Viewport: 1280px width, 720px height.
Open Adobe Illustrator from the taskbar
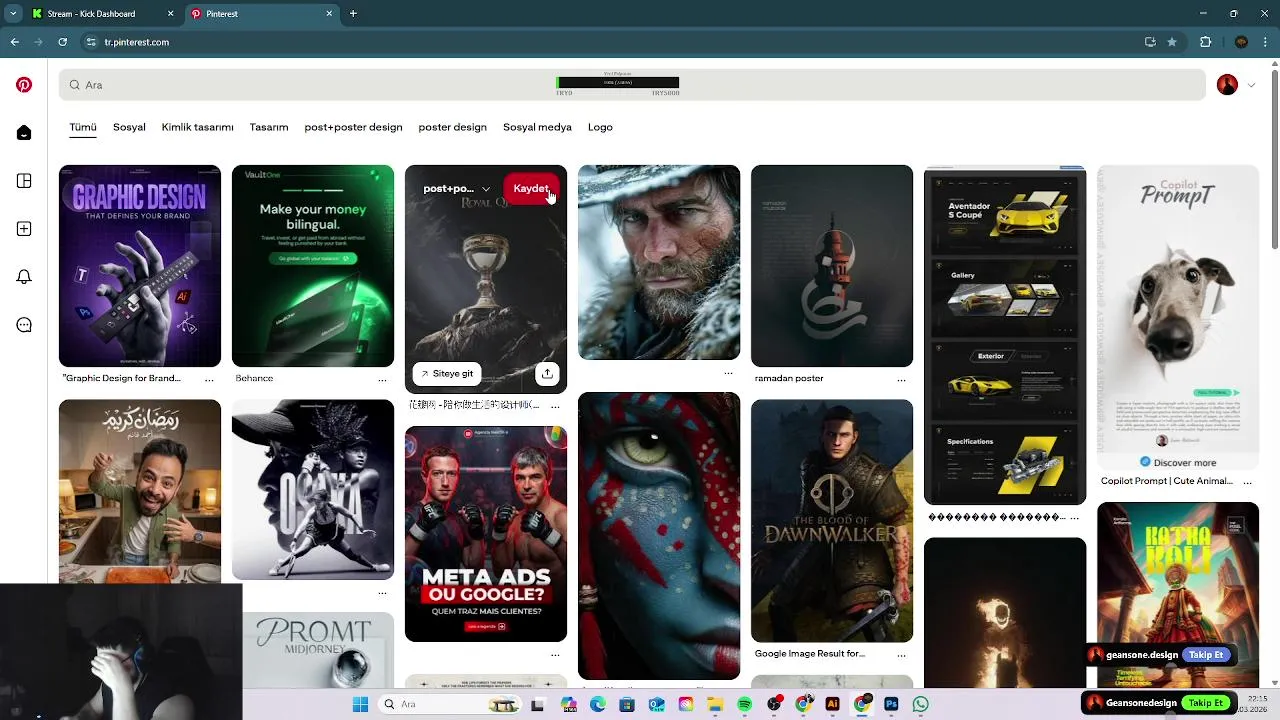[x=832, y=704]
